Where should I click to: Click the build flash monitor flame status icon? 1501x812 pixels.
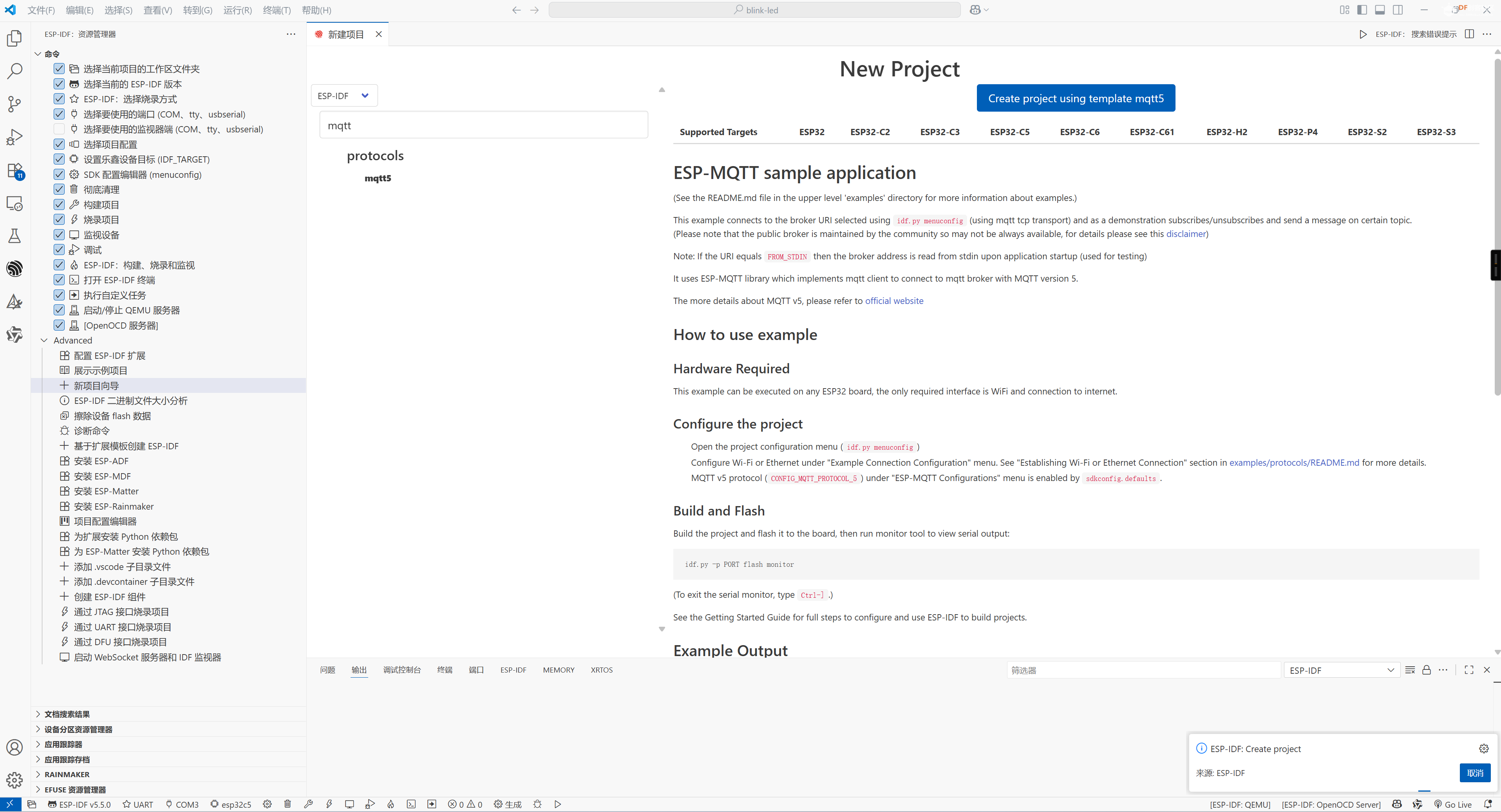click(x=391, y=805)
